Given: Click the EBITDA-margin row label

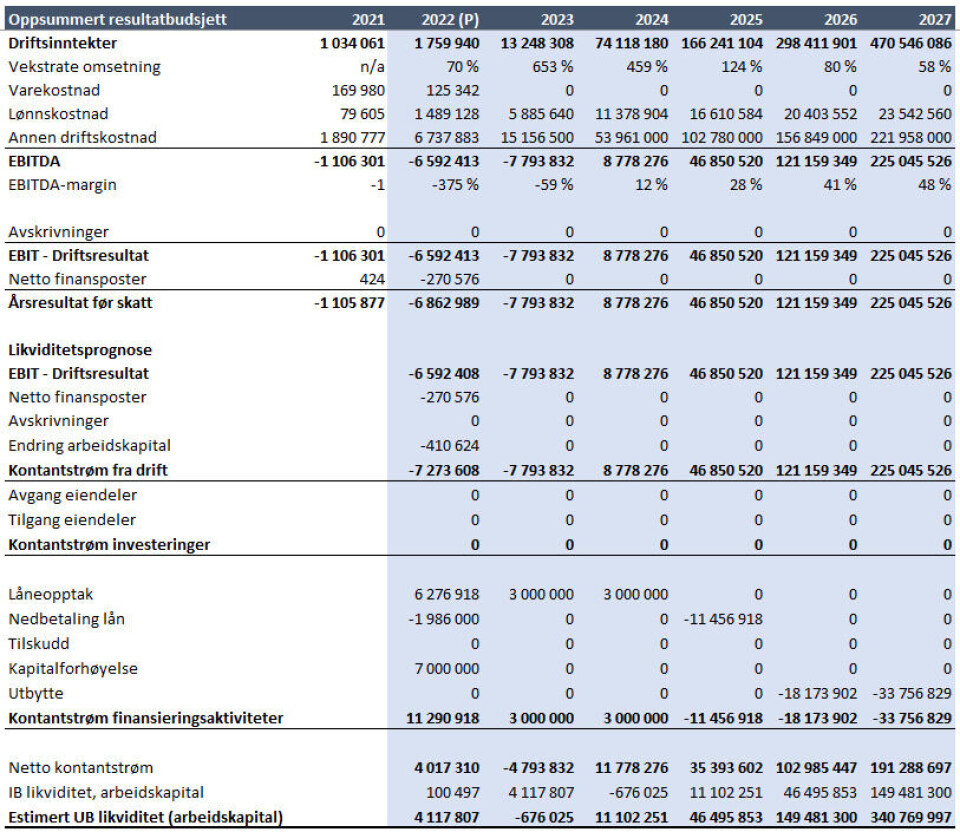Looking at the screenshot, I should tap(62, 184).
